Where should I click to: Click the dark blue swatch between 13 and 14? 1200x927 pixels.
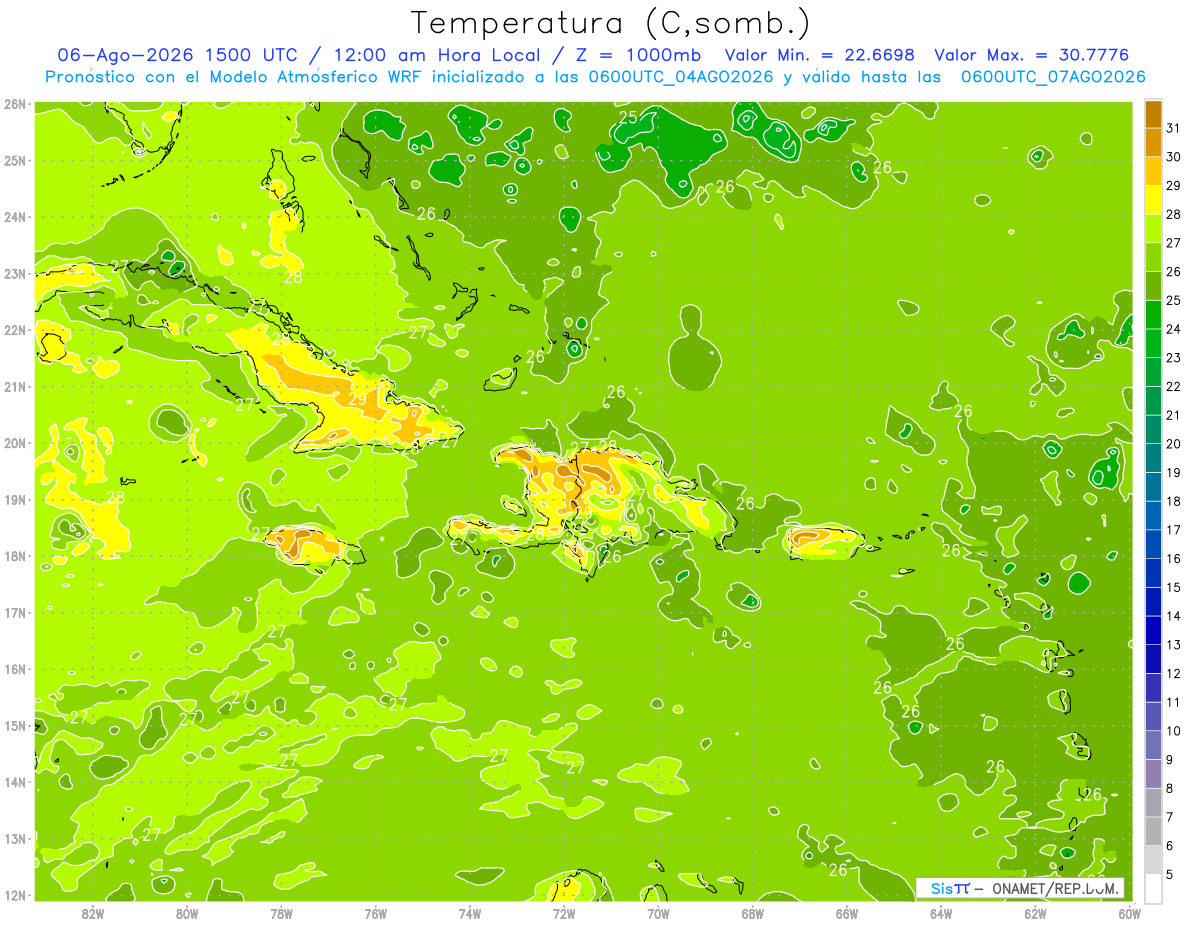[x=1153, y=630]
